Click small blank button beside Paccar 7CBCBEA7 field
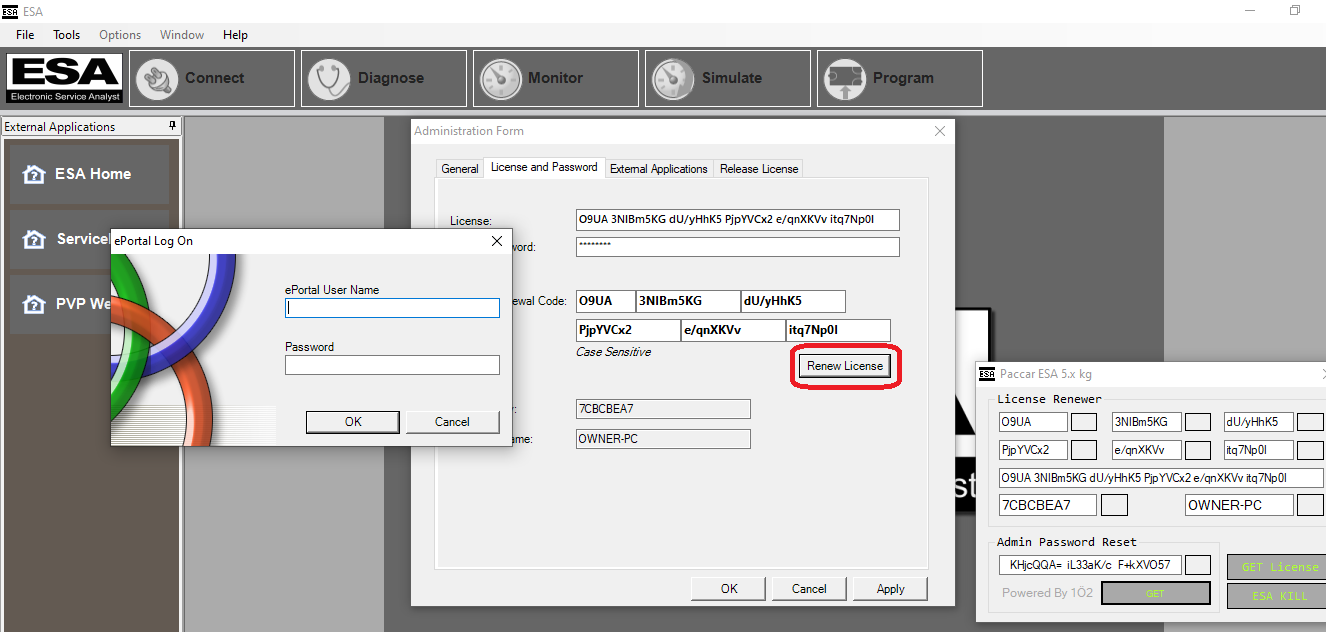Image resolution: width=1326 pixels, height=632 pixels. pos(1114,505)
